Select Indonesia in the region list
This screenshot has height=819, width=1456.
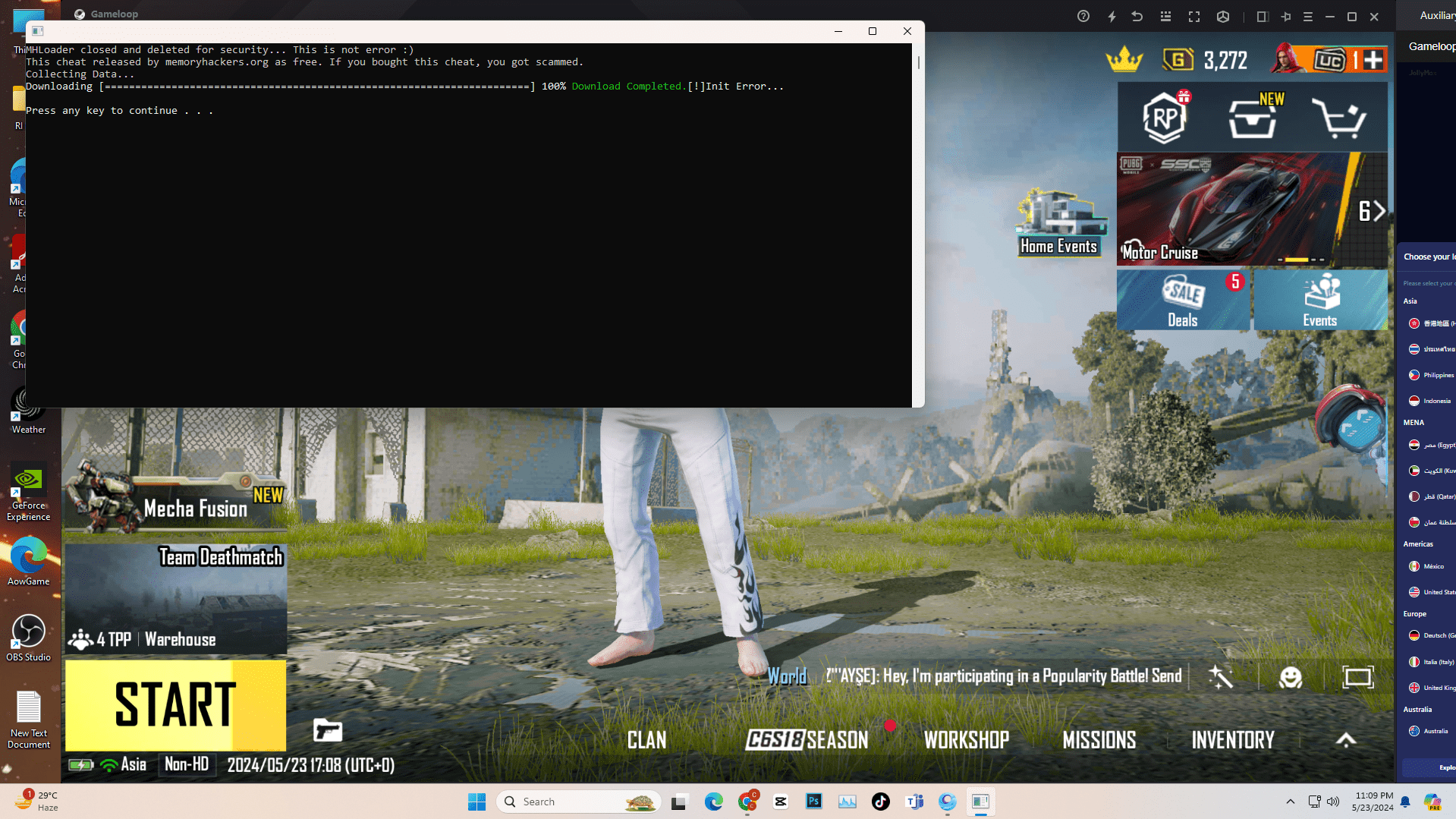click(x=1430, y=401)
